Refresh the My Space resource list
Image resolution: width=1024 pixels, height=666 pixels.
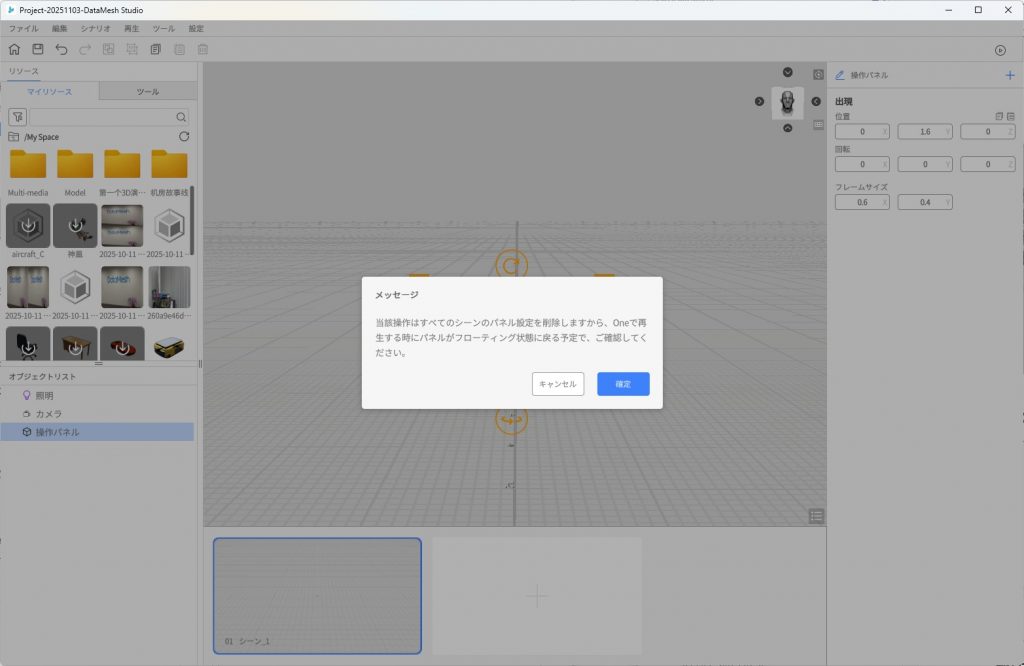pyautogui.click(x=184, y=136)
